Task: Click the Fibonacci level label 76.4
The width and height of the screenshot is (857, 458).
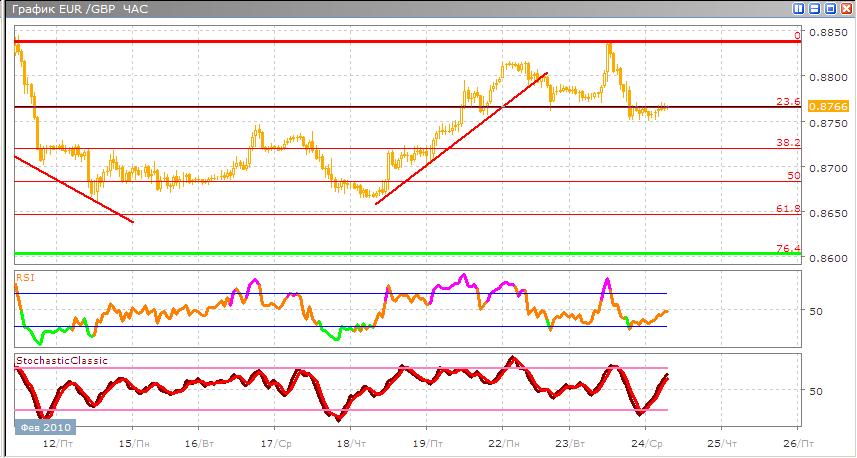Action: click(x=788, y=248)
